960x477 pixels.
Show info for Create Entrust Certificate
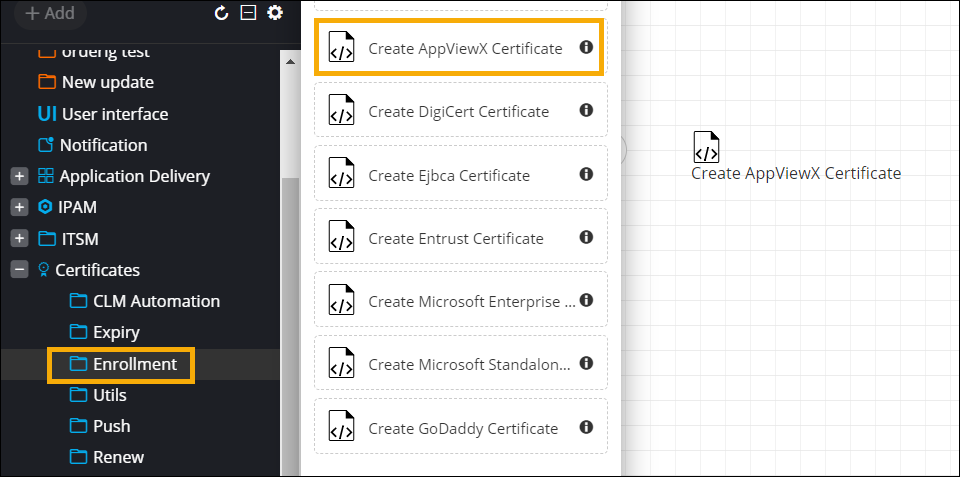click(x=586, y=237)
